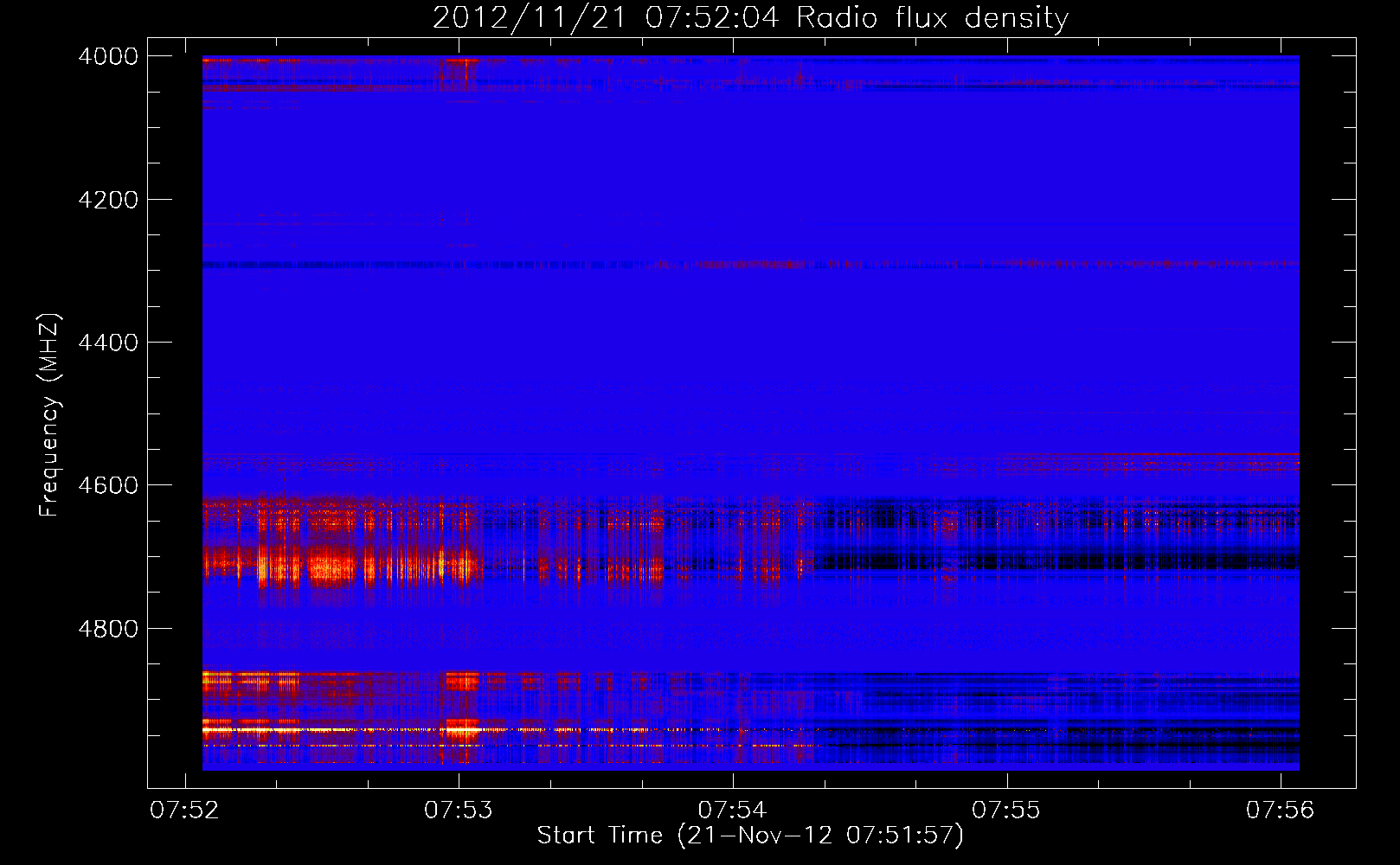Click the 4800 frequency tick label

click(x=108, y=629)
